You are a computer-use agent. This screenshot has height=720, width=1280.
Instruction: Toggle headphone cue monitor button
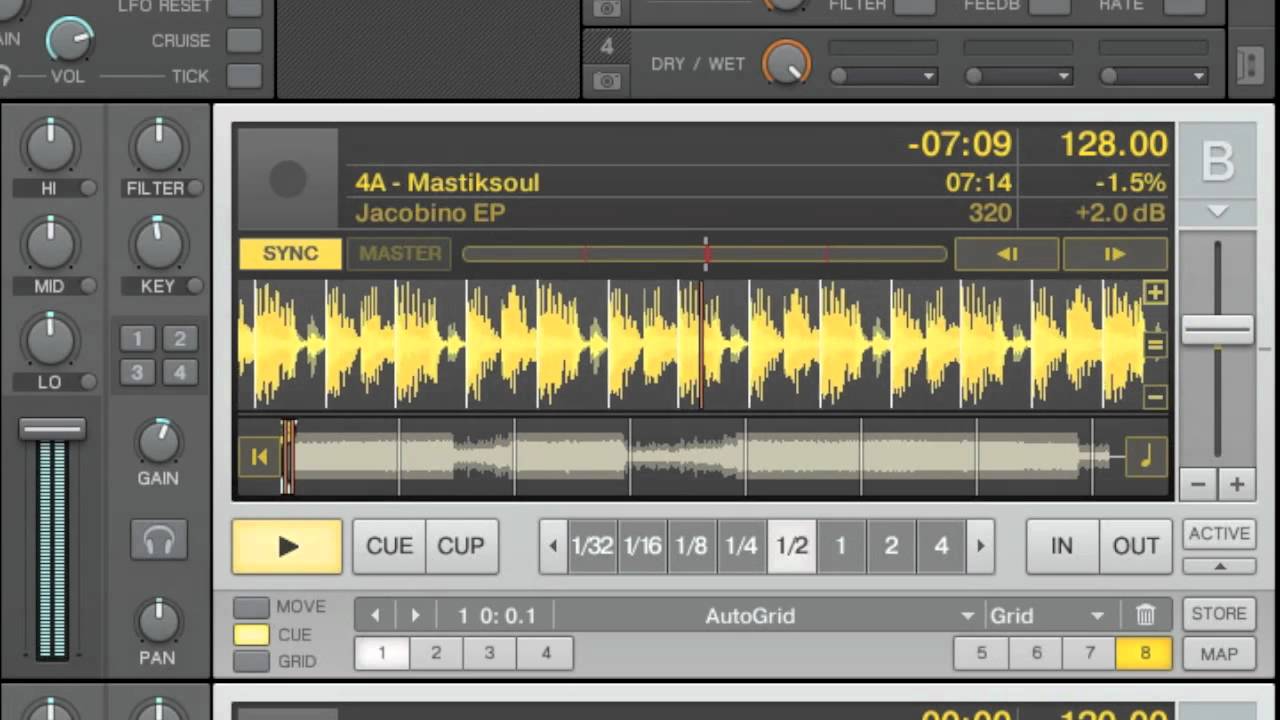click(x=158, y=541)
